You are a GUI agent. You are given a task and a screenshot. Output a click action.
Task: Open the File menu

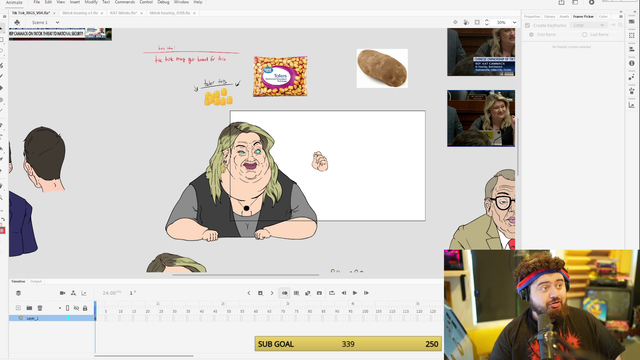36,2
